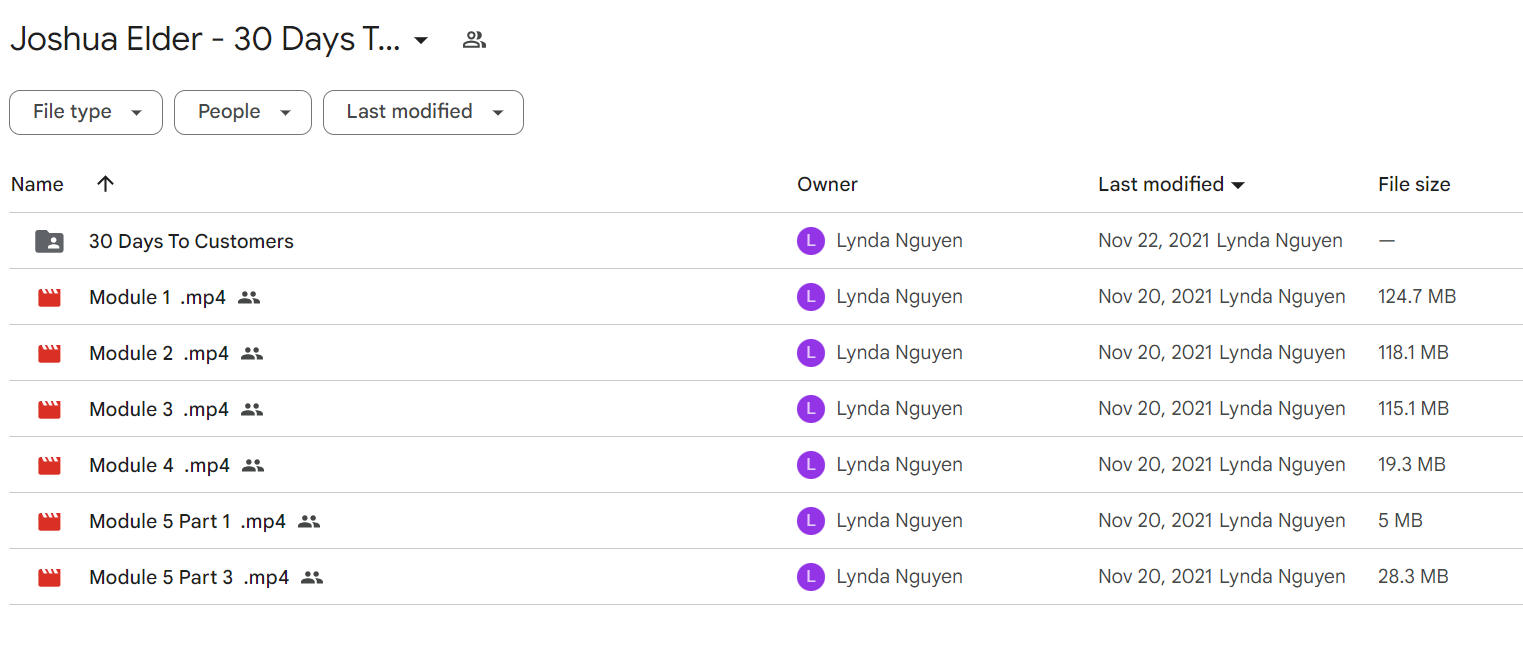The height and width of the screenshot is (661, 1523).
Task: Click the Nov 20, 2021 date for Module 2
Action: (1155, 353)
